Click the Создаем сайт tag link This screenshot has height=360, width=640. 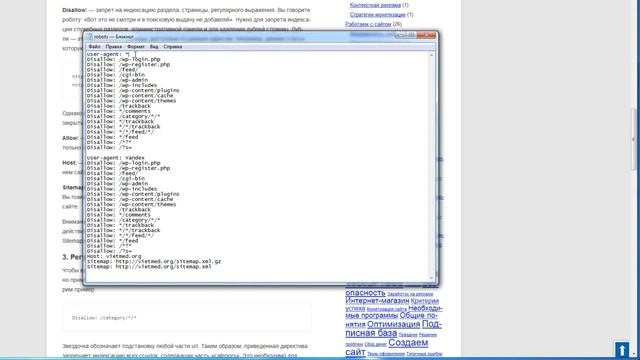click(x=408, y=342)
